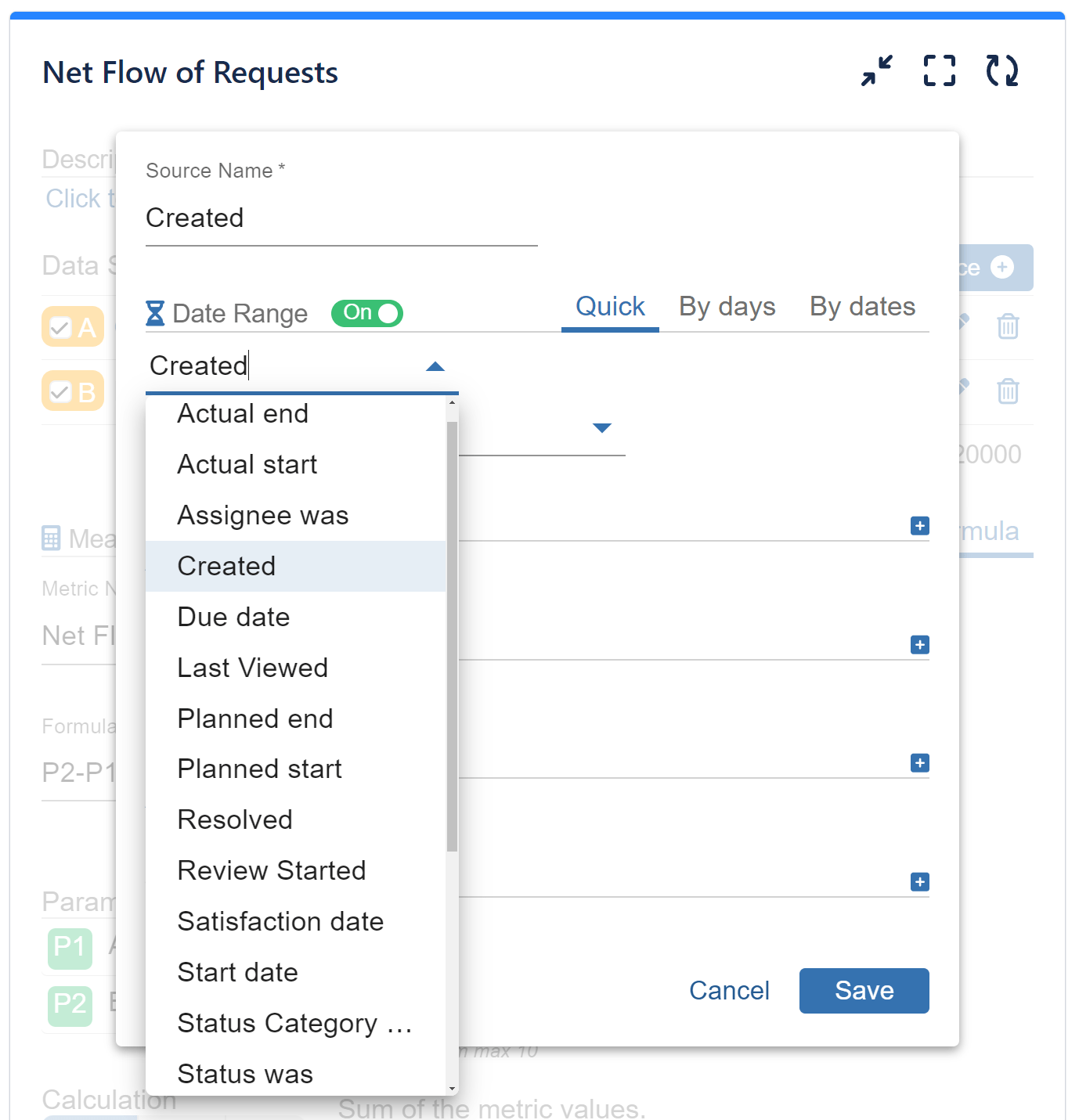Delete data source A using trash icon
This screenshot has height=1120, width=1079.
click(1008, 326)
